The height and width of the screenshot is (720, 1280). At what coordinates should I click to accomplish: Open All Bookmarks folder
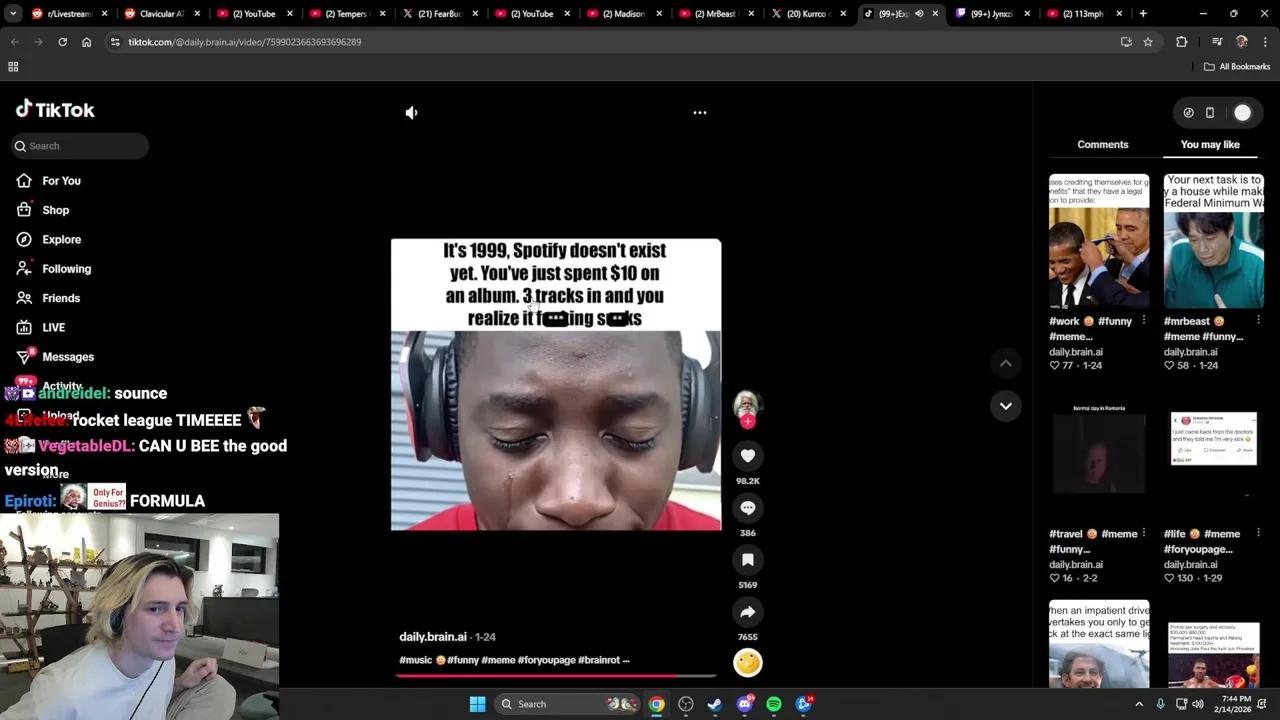point(1237,67)
